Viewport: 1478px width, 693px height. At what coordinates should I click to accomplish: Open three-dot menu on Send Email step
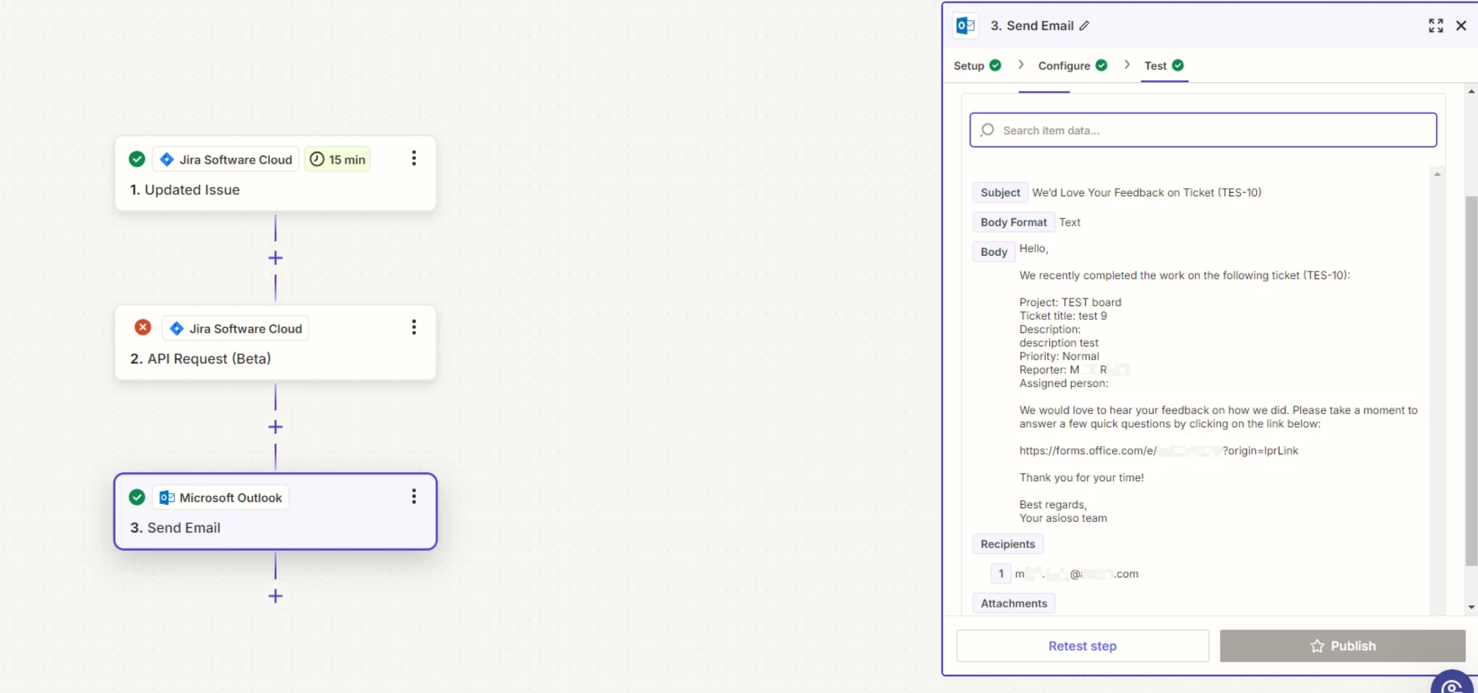tap(414, 497)
